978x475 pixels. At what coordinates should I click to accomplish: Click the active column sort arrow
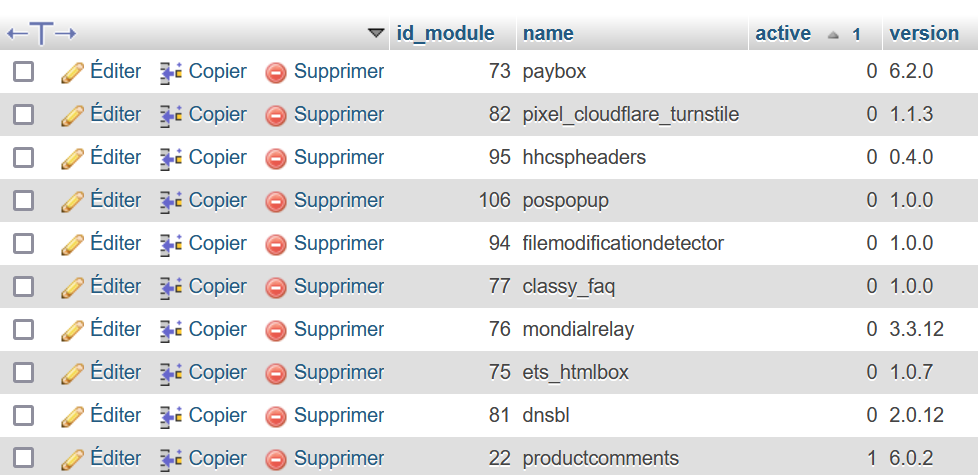coord(833,35)
